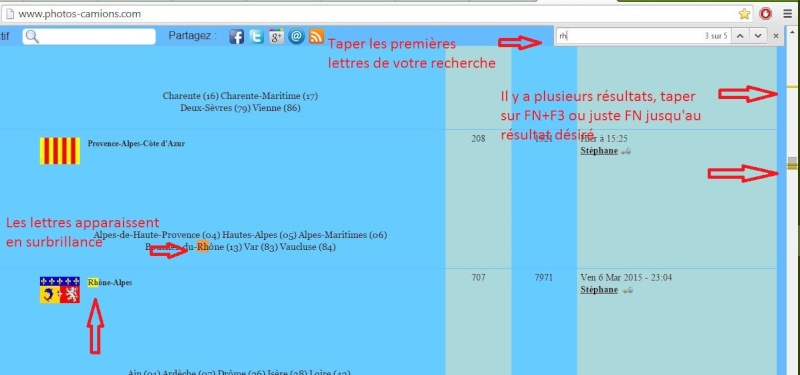Click the Provence-Alpes-Côte d'Azur flag image
Screen dimensions: 800x375
pyautogui.click(x=60, y=151)
